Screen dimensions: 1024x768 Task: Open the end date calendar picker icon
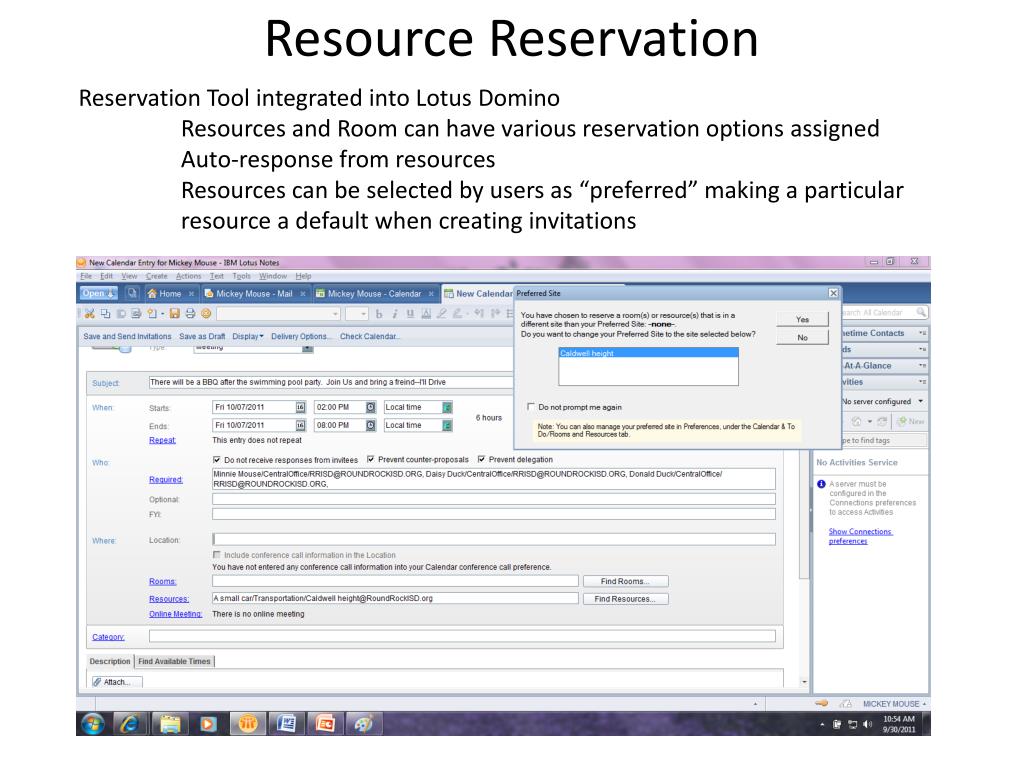coord(300,426)
